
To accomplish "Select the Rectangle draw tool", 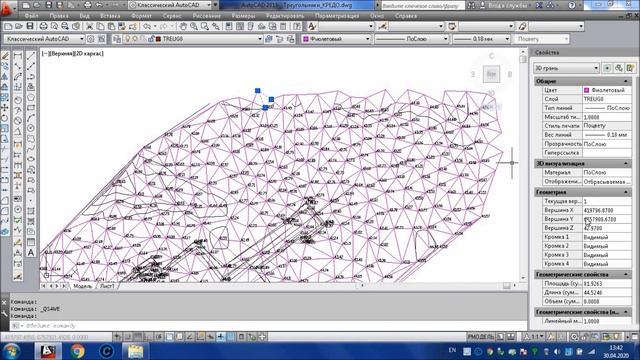I will coord(31,108).
